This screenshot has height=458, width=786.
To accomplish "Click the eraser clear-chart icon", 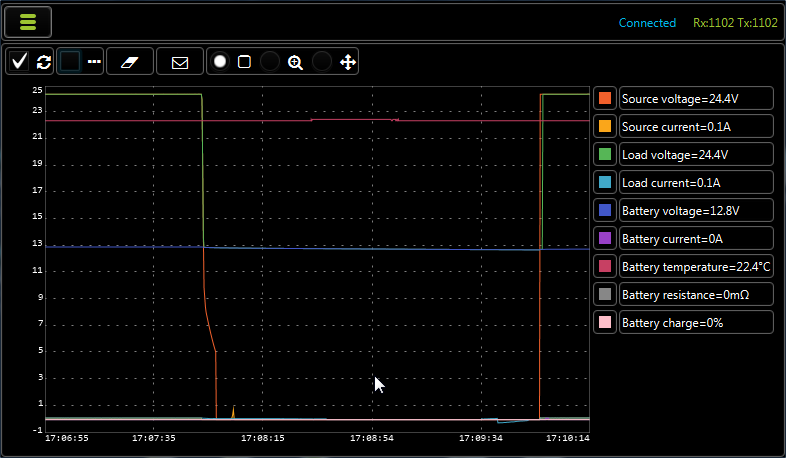I will pos(131,62).
